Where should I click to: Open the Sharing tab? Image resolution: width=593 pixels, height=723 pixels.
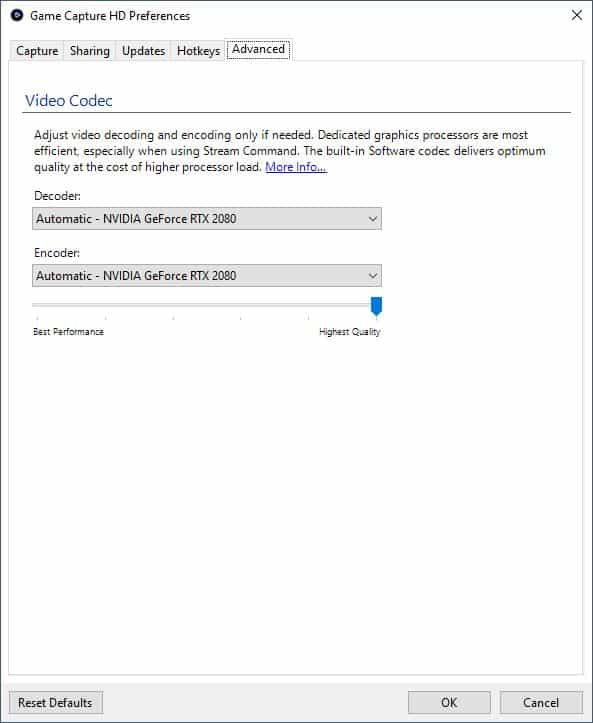90,50
